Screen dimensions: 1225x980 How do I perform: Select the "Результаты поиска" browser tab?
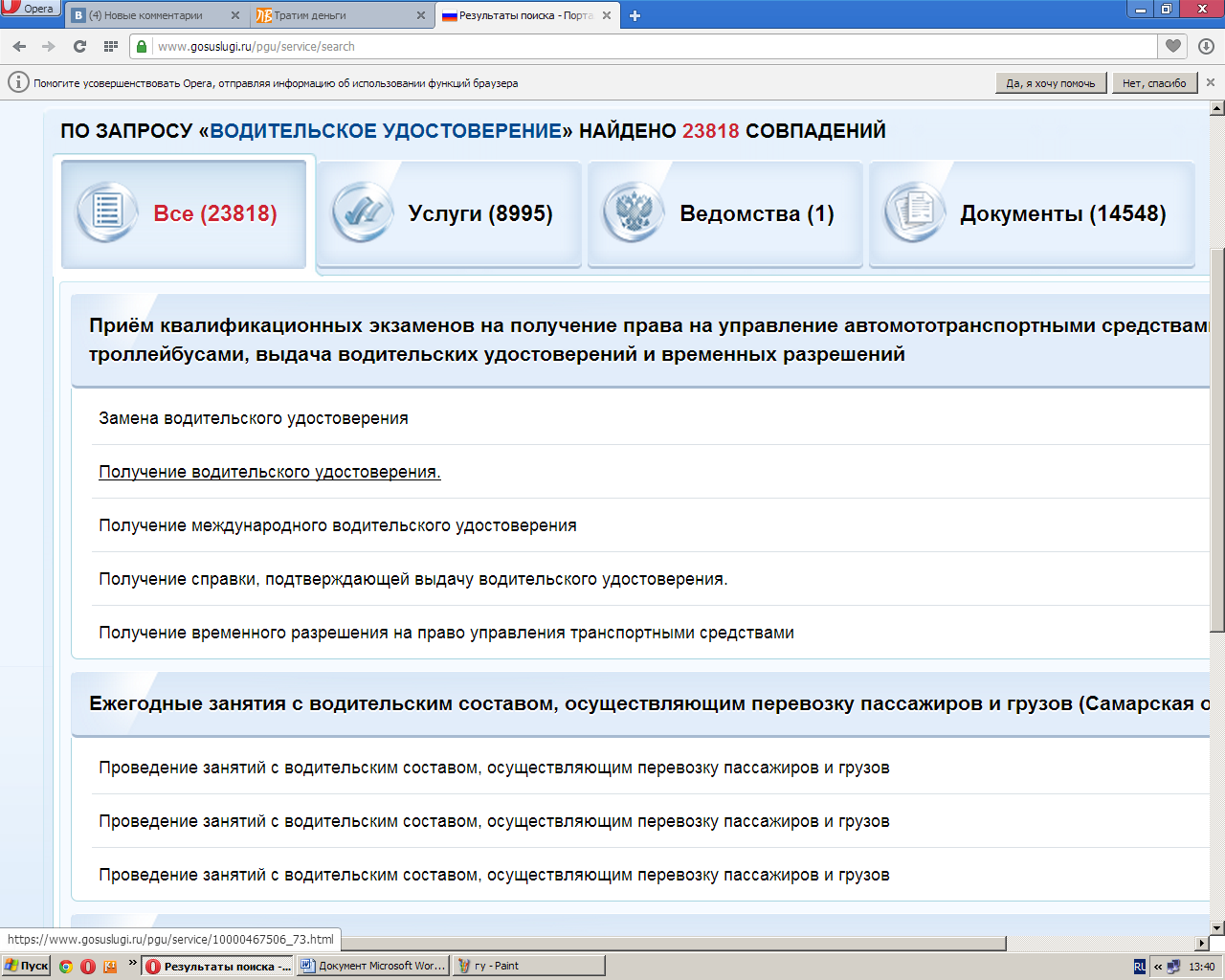(527, 15)
